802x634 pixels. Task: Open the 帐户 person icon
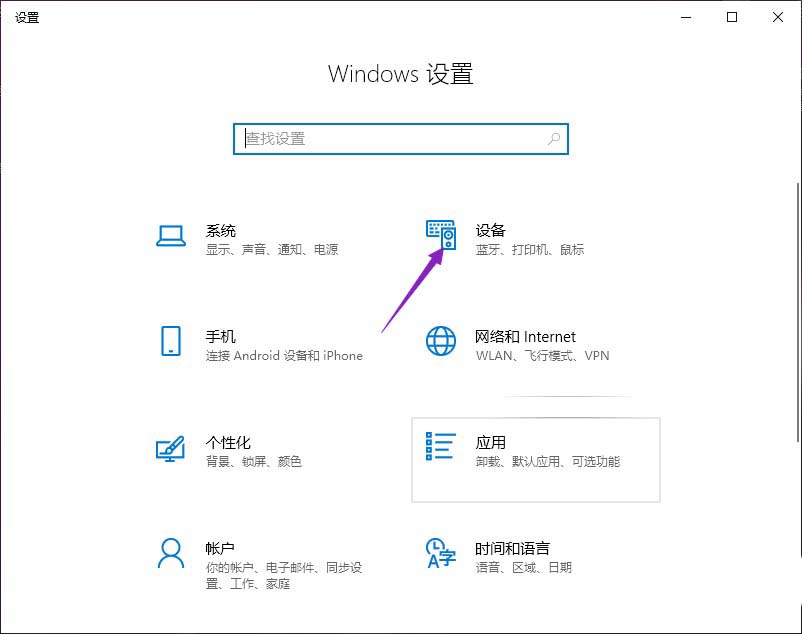click(171, 553)
